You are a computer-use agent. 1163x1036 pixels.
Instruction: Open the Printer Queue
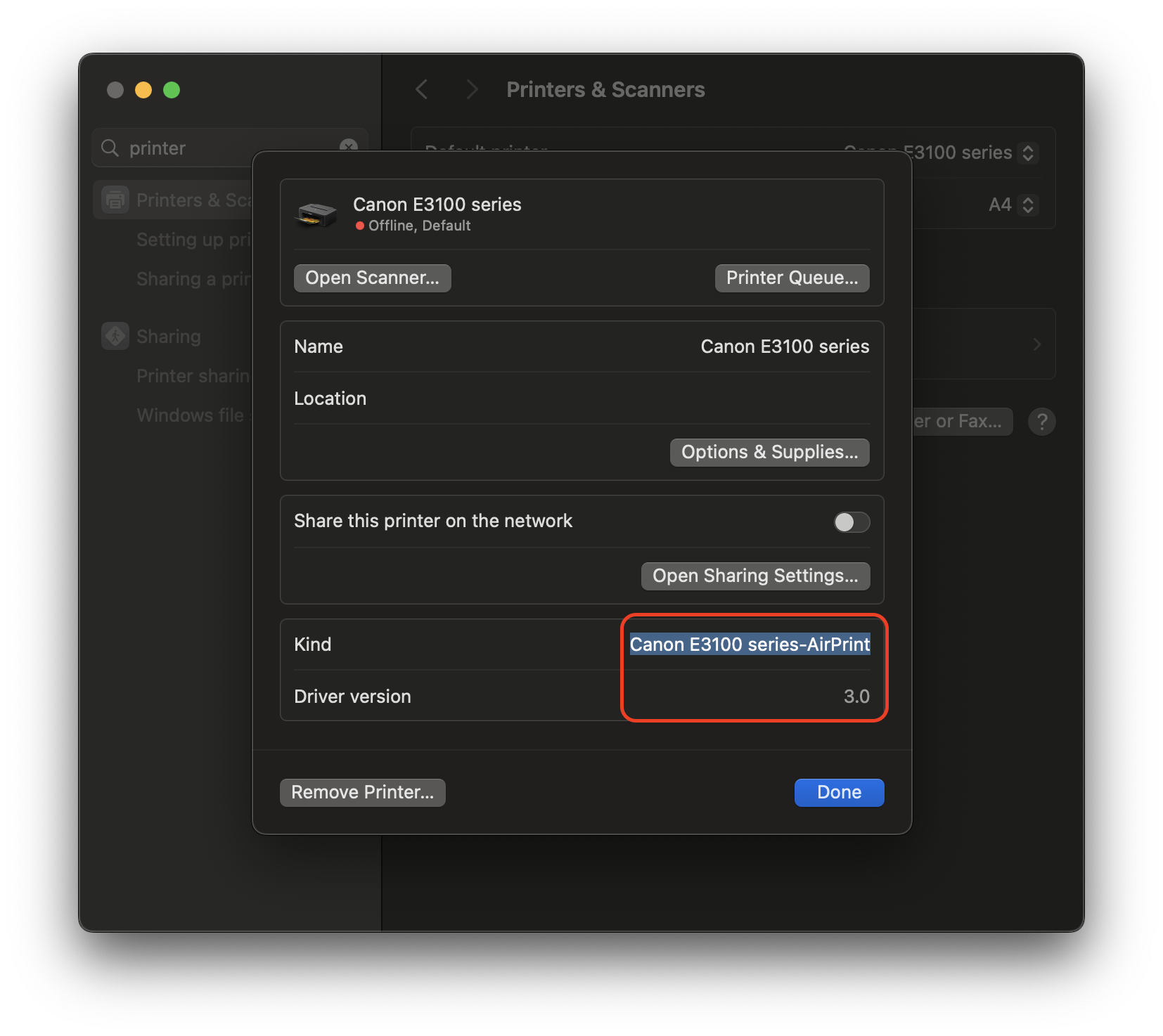point(792,278)
